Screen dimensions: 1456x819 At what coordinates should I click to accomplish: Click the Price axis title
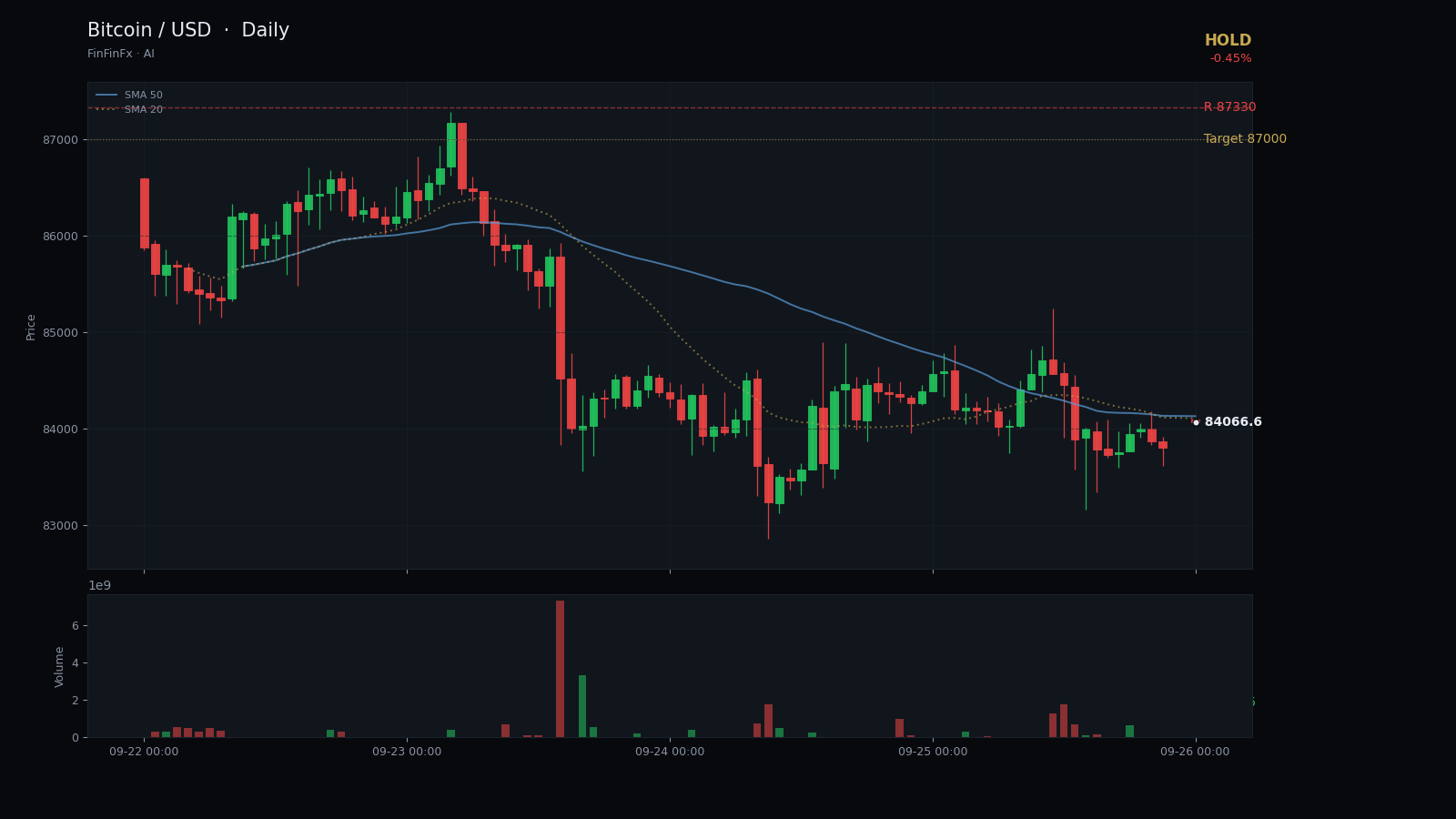pyautogui.click(x=31, y=327)
